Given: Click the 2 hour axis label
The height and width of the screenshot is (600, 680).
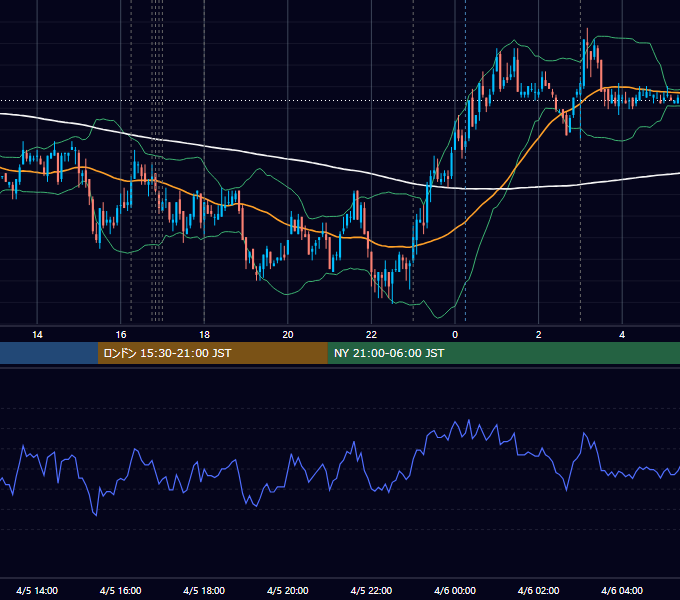Looking at the screenshot, I should coord(538,335).
